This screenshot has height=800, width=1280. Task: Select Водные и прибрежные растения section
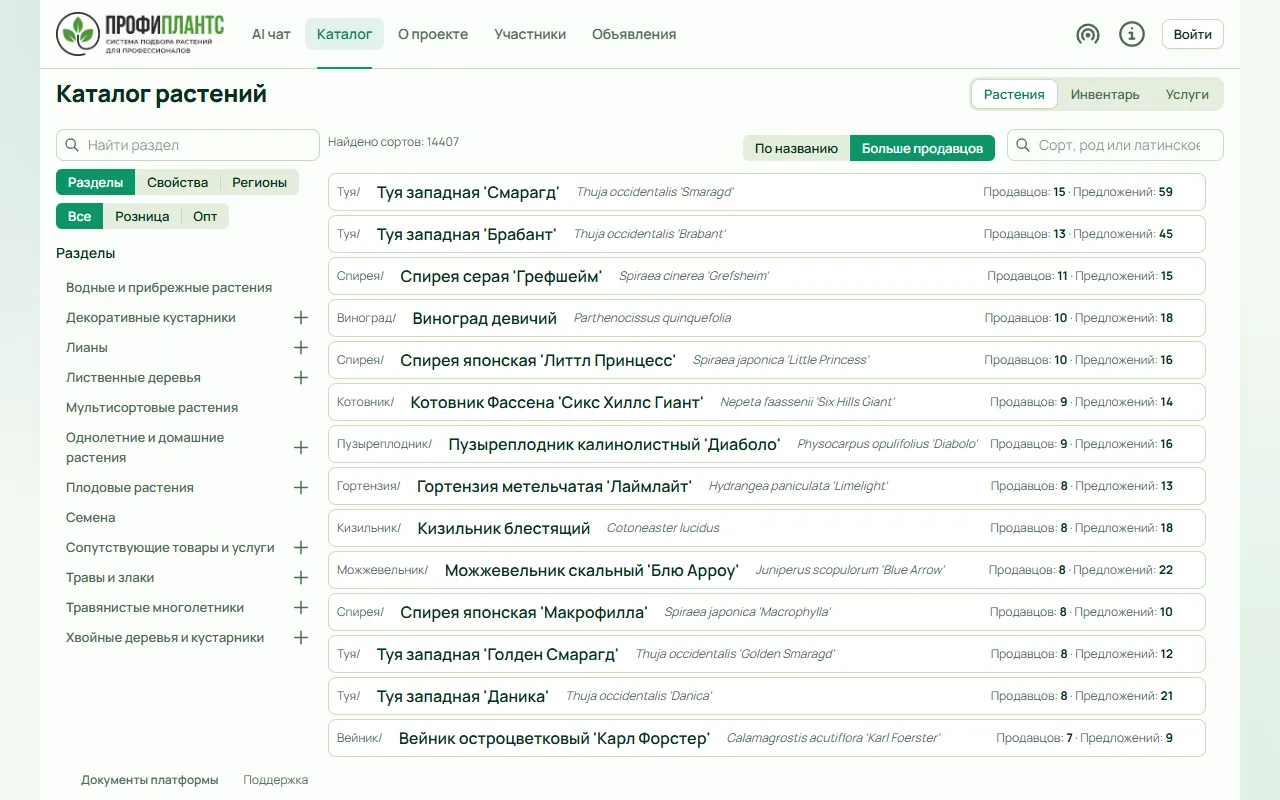click(169, 287)
